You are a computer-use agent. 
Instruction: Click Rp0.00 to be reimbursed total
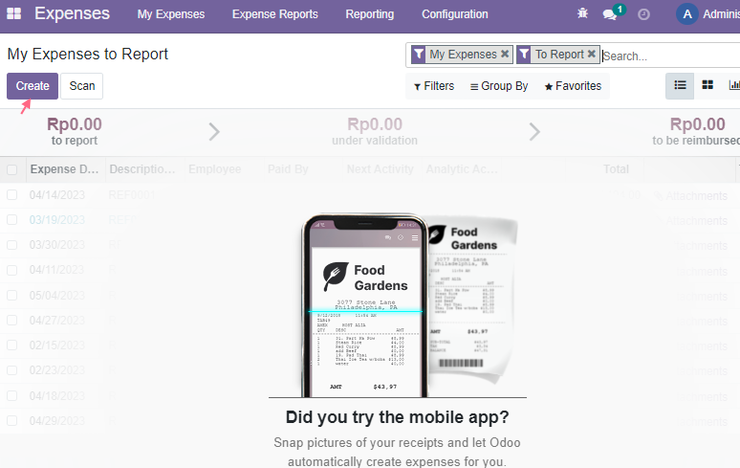click(698, 125)
